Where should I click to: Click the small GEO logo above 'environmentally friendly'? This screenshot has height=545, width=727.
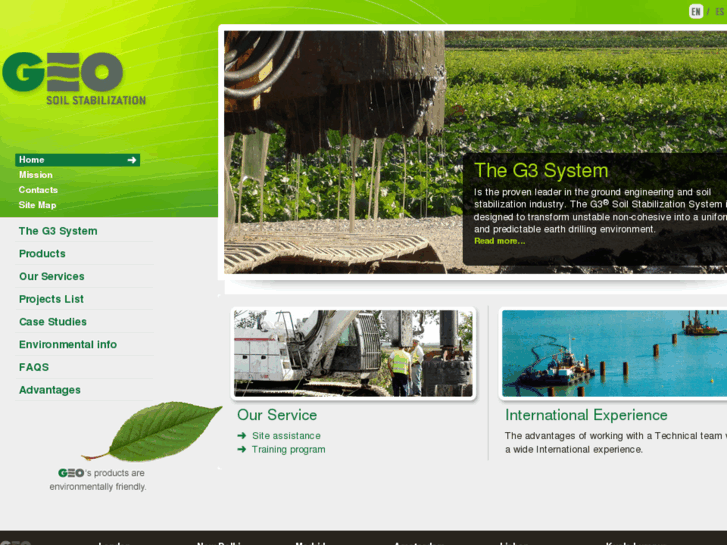[x=71, y=473]
